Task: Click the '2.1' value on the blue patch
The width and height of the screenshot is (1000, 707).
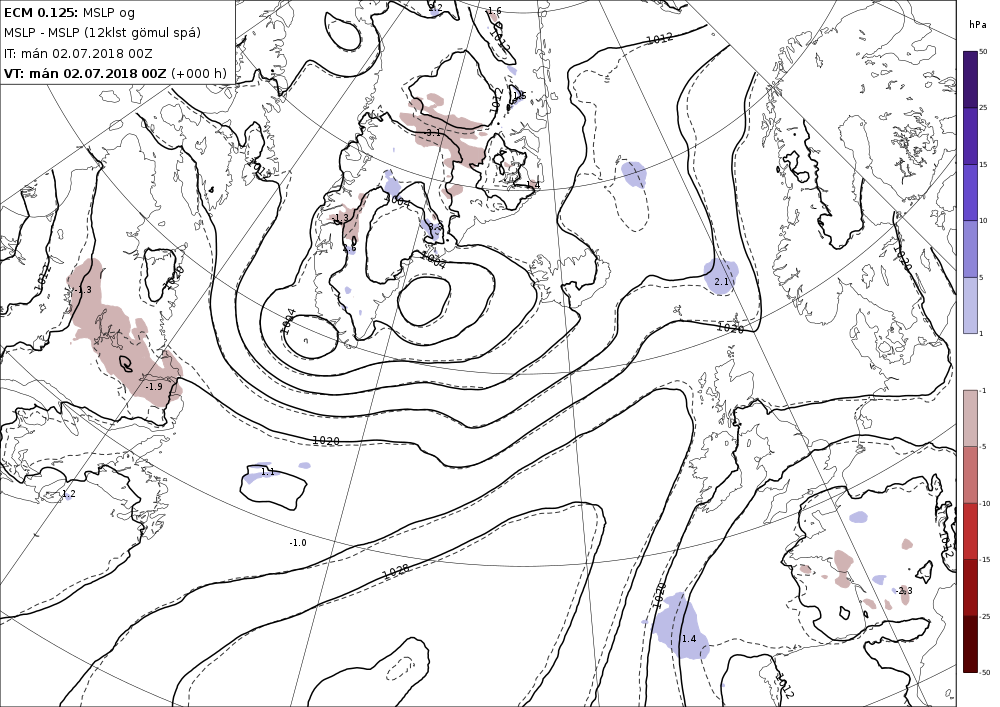Action: point(721,281)
